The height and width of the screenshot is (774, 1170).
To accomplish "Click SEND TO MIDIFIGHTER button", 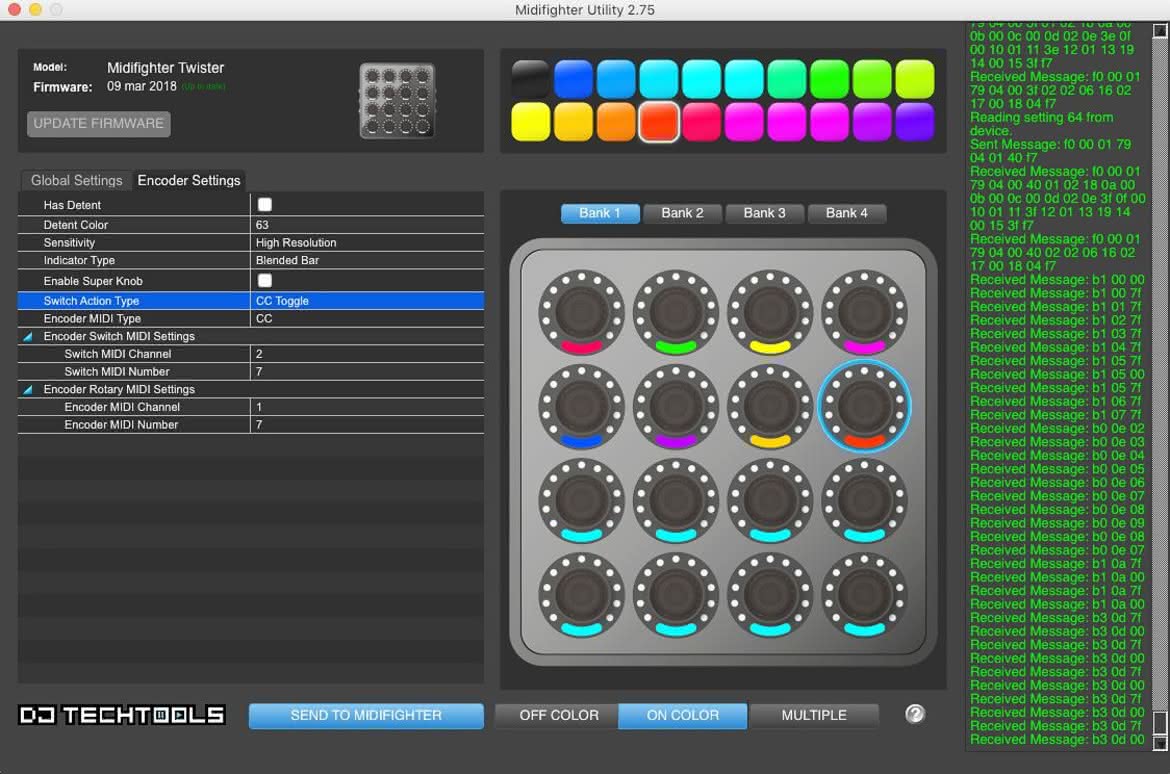I will coord(366,715).
